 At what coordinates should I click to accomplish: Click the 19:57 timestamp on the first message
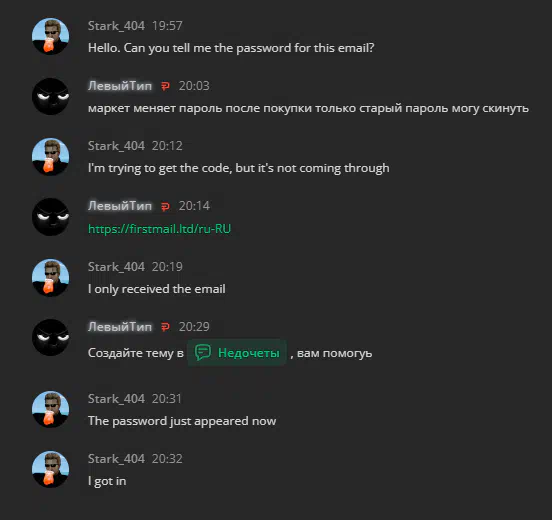tap(167, 26)
